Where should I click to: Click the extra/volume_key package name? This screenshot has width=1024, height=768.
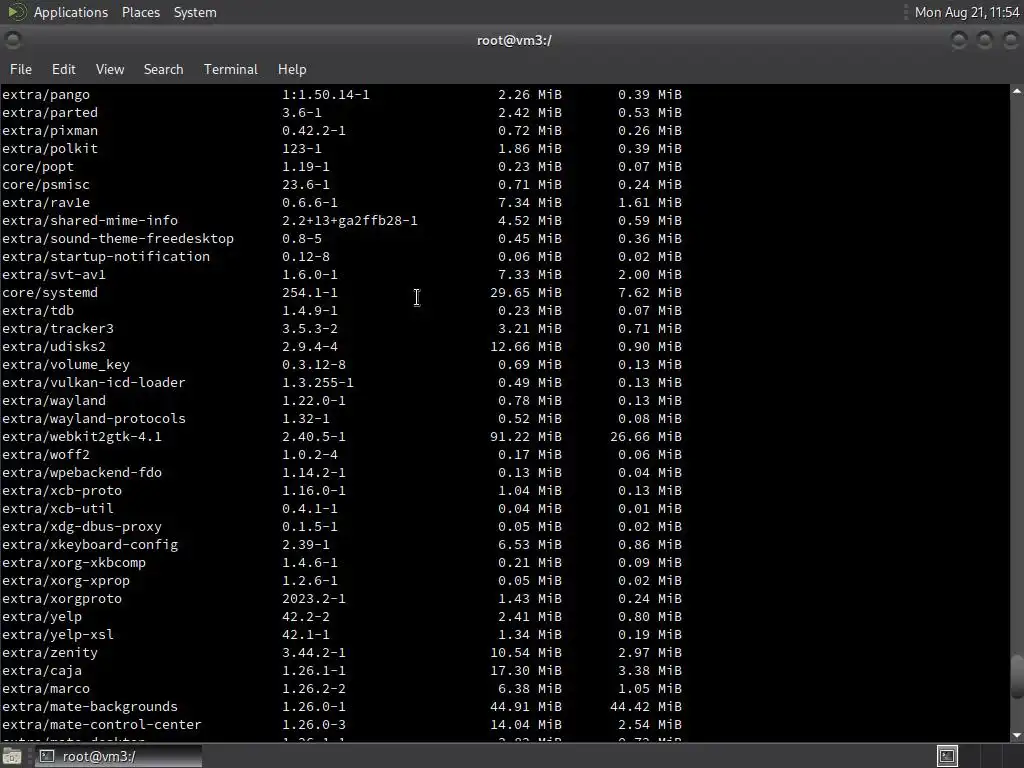pos(66,365)
